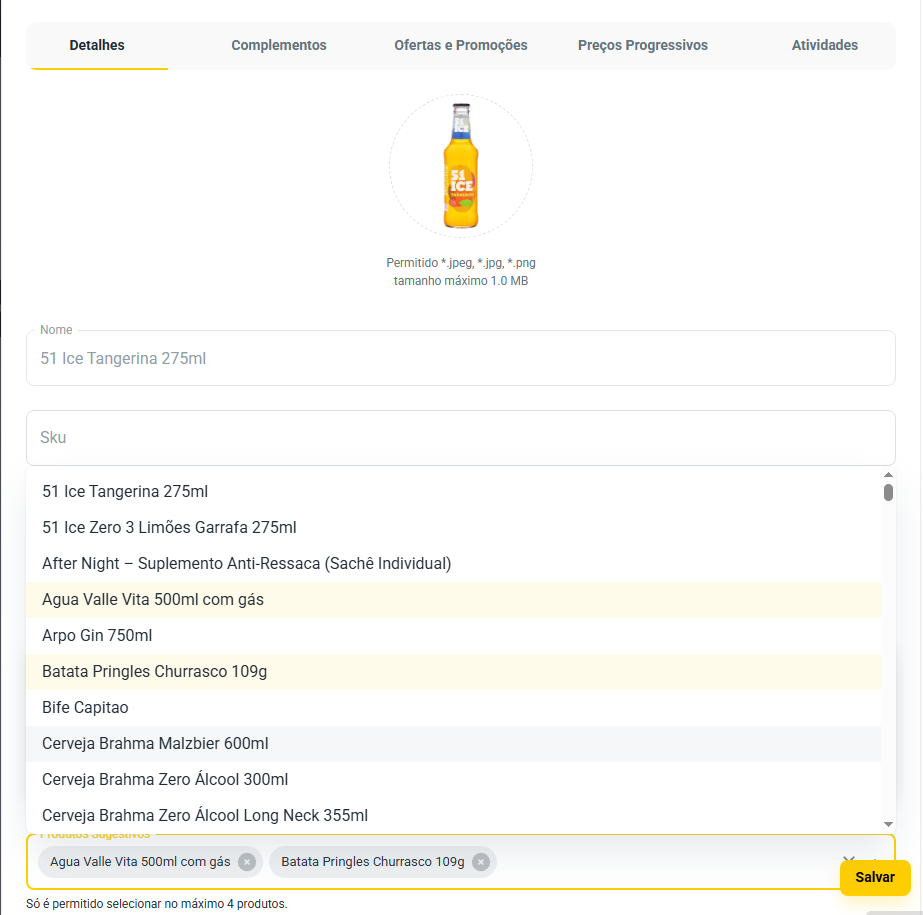The image size is (923, 915).
Task: Deselect Batata Pringles Churrasco 109g option
Action: pyautogui.click(x=453, y=671)
